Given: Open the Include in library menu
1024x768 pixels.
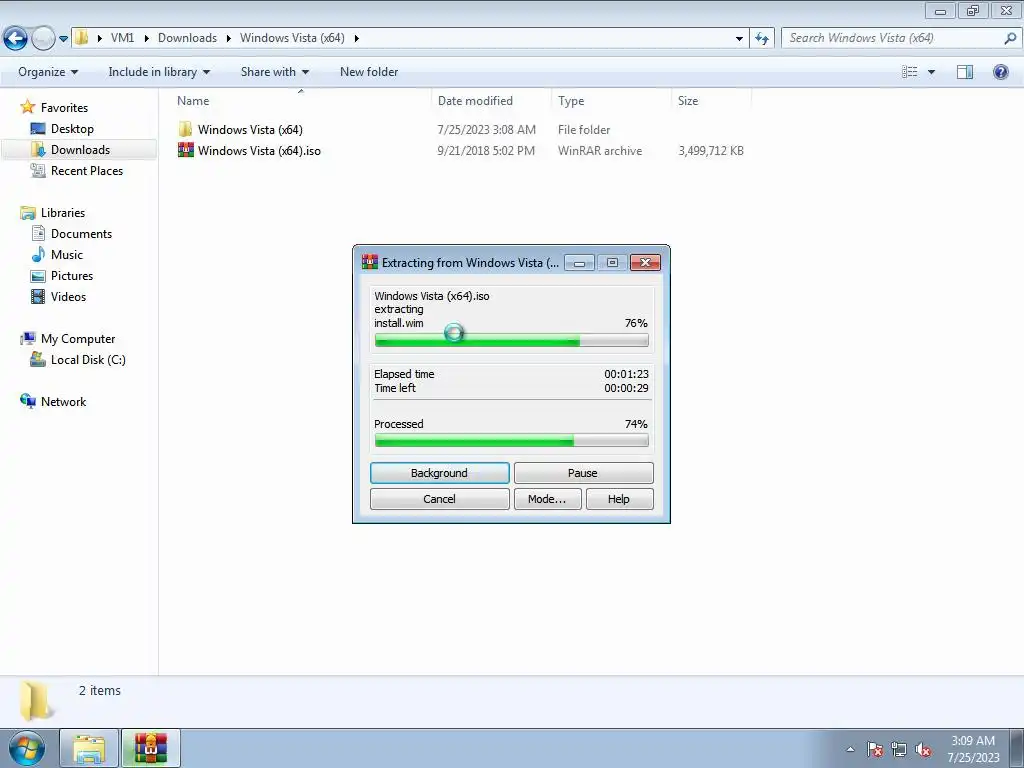Looking at the screenshot, I should tap(159, 72).
